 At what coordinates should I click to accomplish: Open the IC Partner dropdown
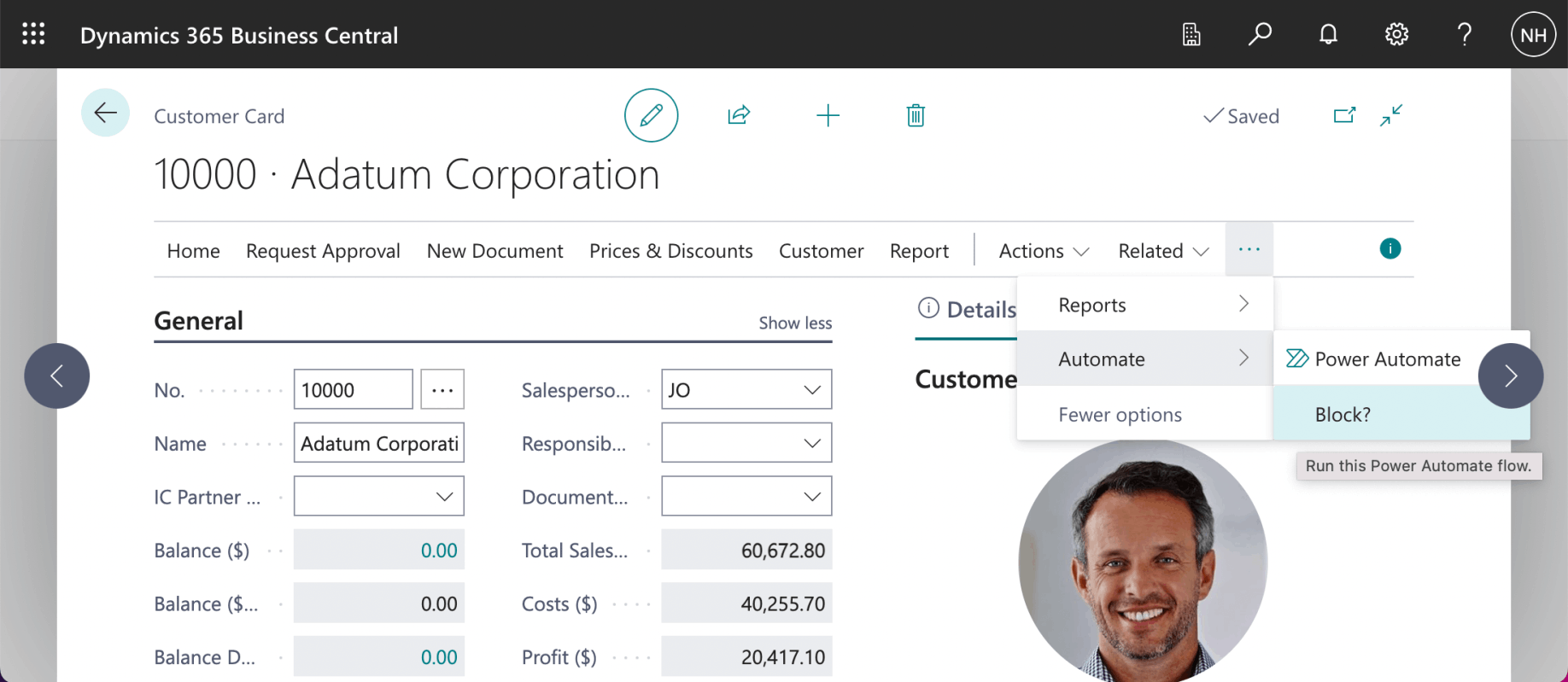[444, 497]
